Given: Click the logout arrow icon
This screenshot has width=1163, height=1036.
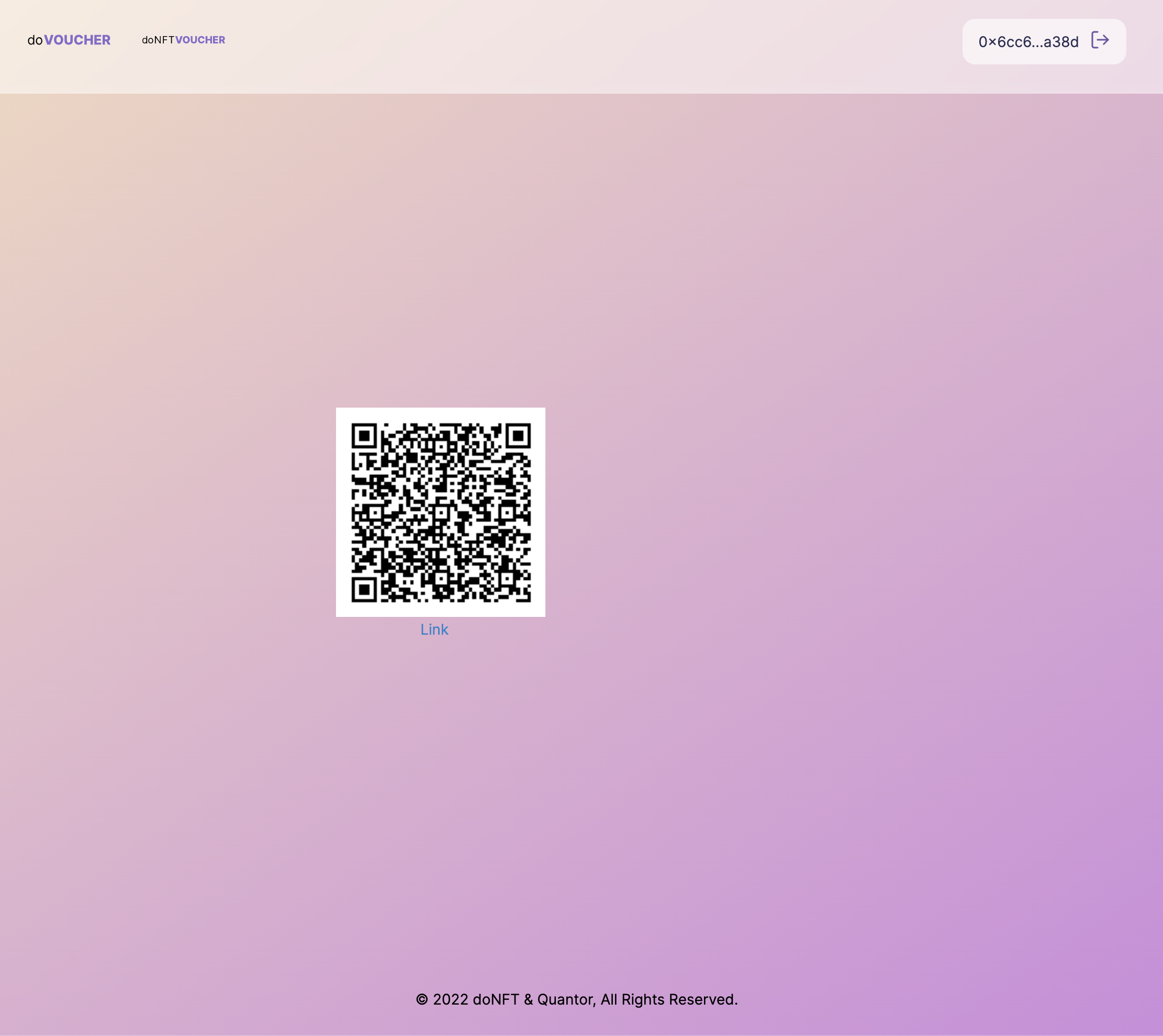Looking at the screenshot, I should click(x=1099, y=40).
